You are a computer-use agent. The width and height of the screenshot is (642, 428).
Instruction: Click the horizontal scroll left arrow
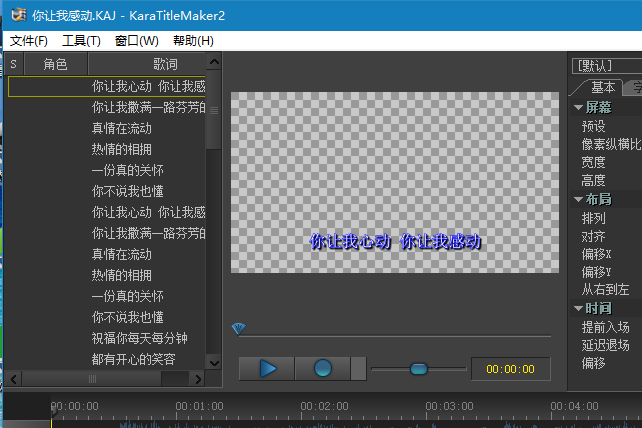tap(14, 379)
